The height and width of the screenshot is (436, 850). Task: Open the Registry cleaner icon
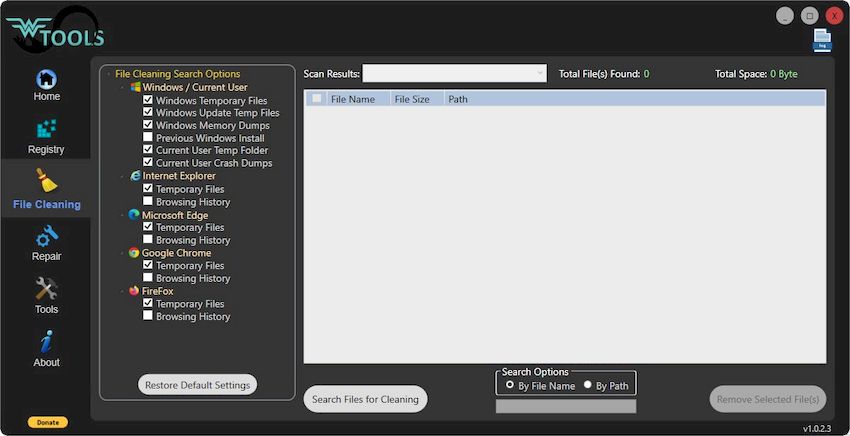coord(46,129)
